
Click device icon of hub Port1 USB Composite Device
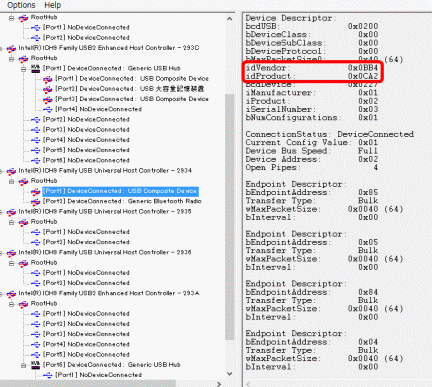tap(48, 79)
